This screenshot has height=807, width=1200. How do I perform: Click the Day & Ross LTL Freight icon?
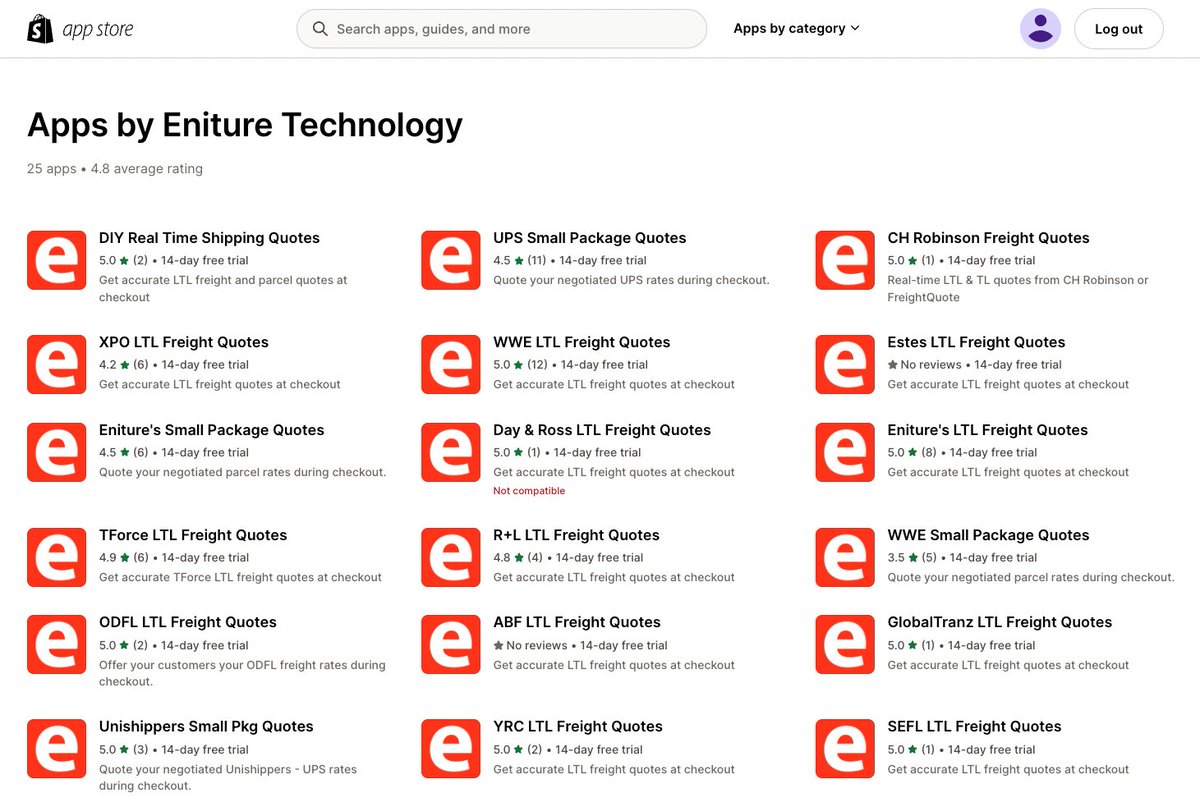451,453
